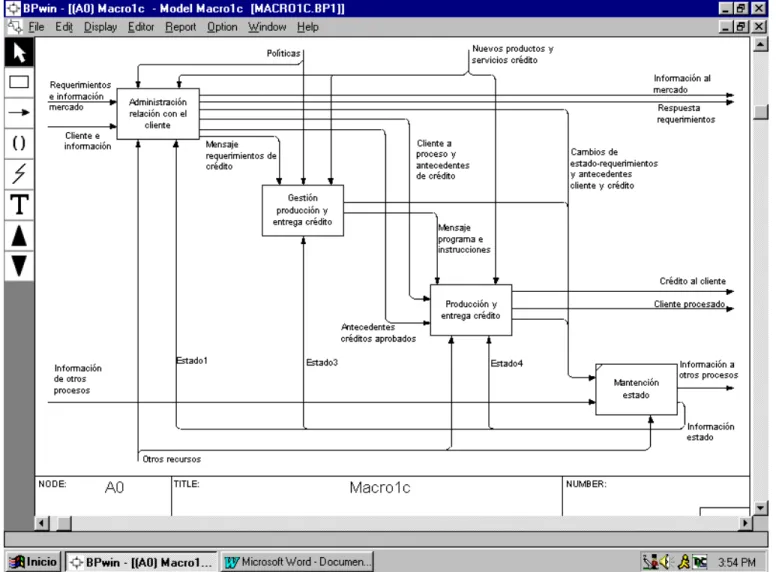The height and width of the screenshot is (572, 776).
Task: Go up to parent diagram triangle
Action: point(19,236)
